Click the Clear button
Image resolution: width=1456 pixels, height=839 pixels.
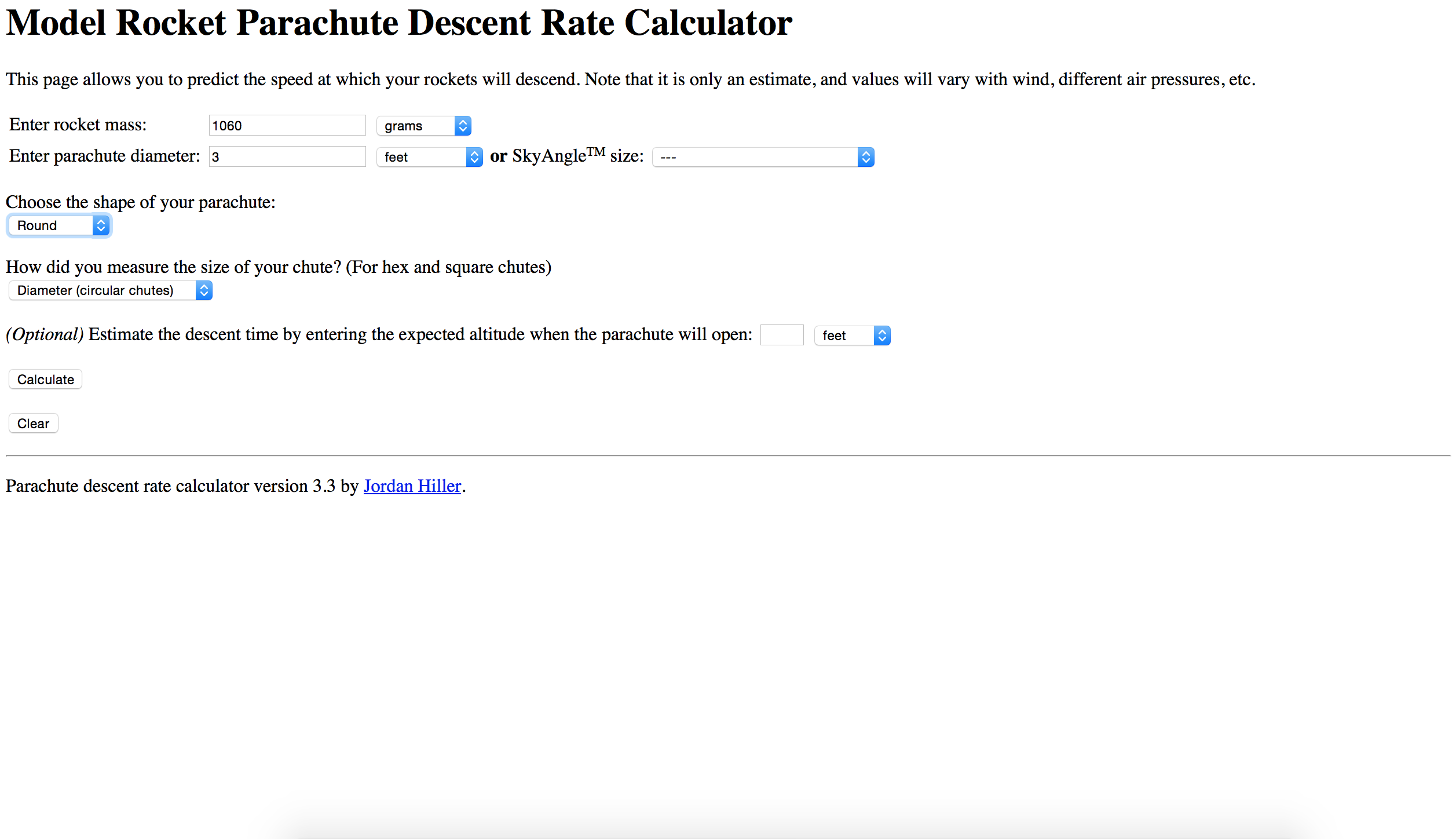click(33, 423)
